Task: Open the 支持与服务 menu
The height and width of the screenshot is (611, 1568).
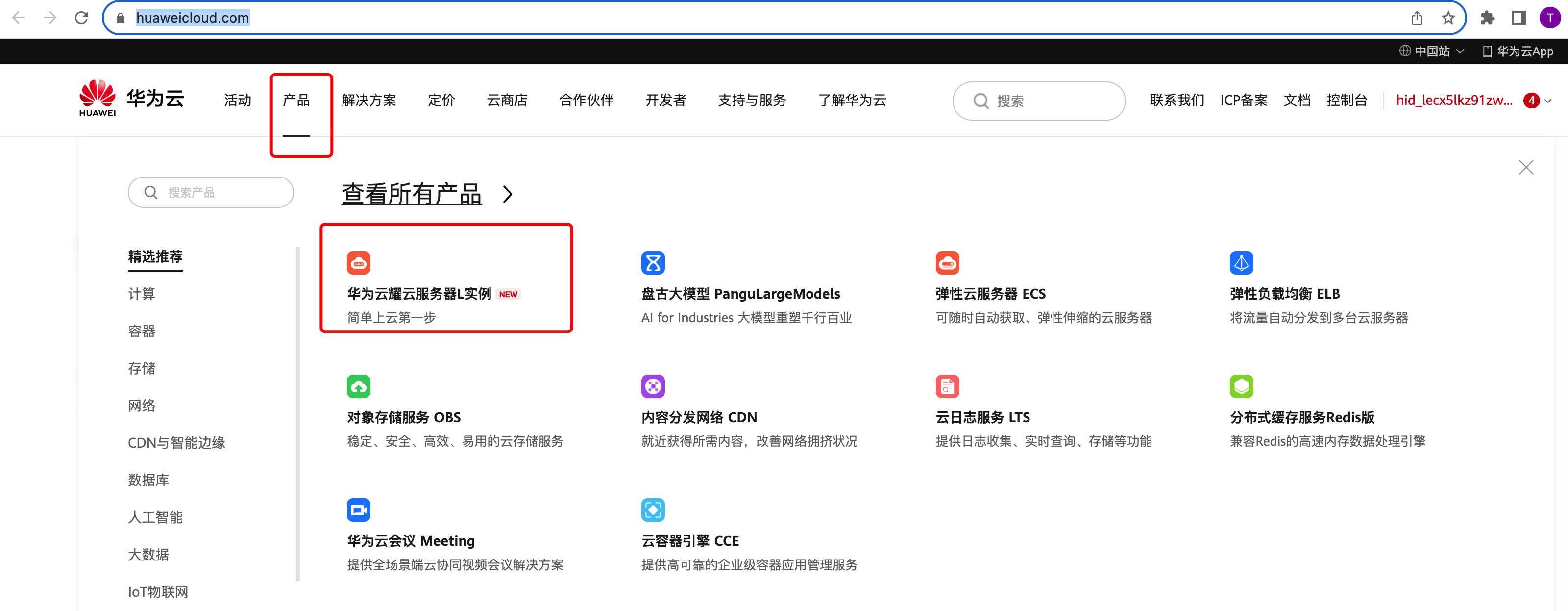Action: (x=752, y=101)
